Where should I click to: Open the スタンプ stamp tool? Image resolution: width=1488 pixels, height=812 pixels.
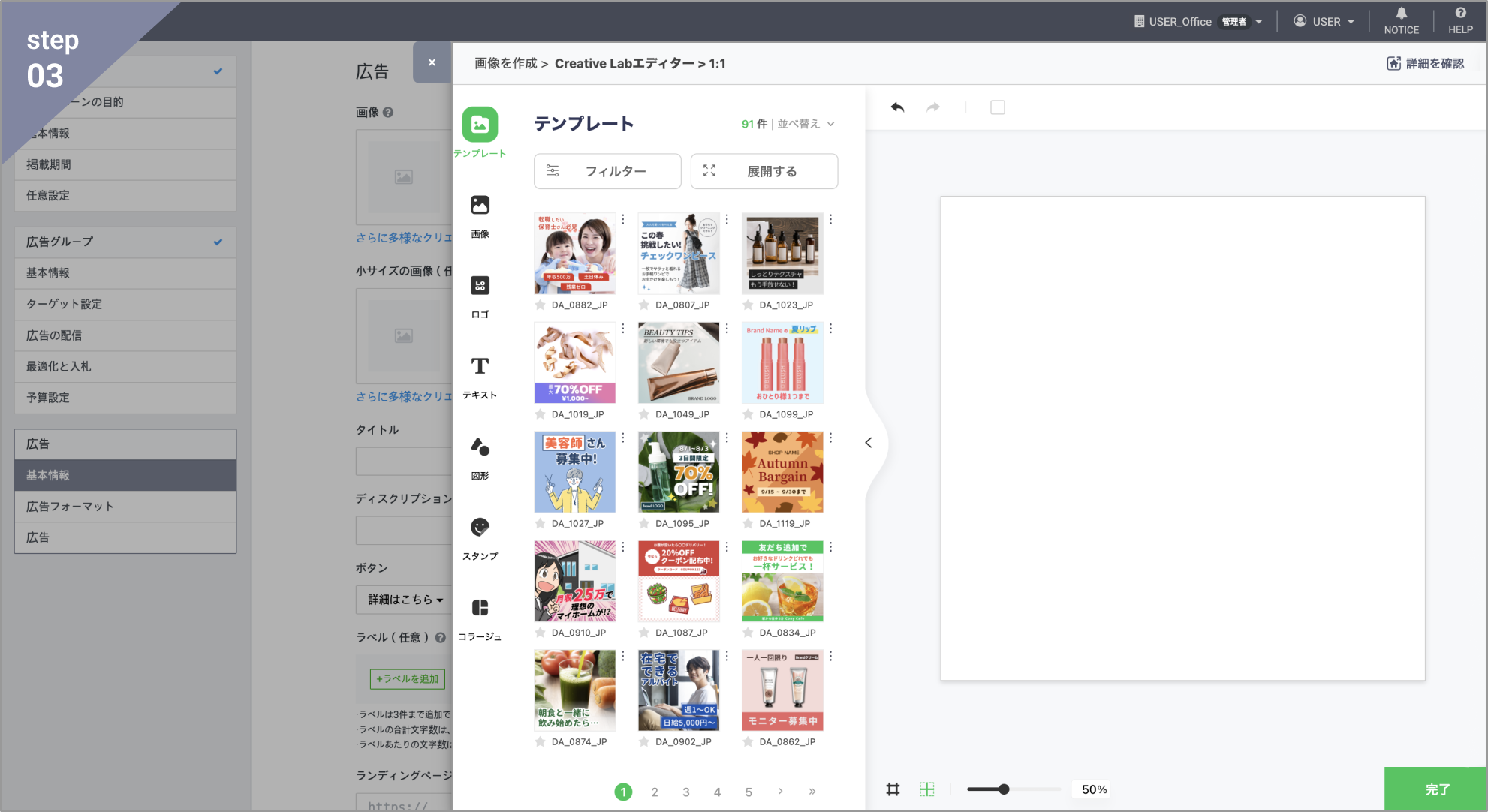point(480,527)
